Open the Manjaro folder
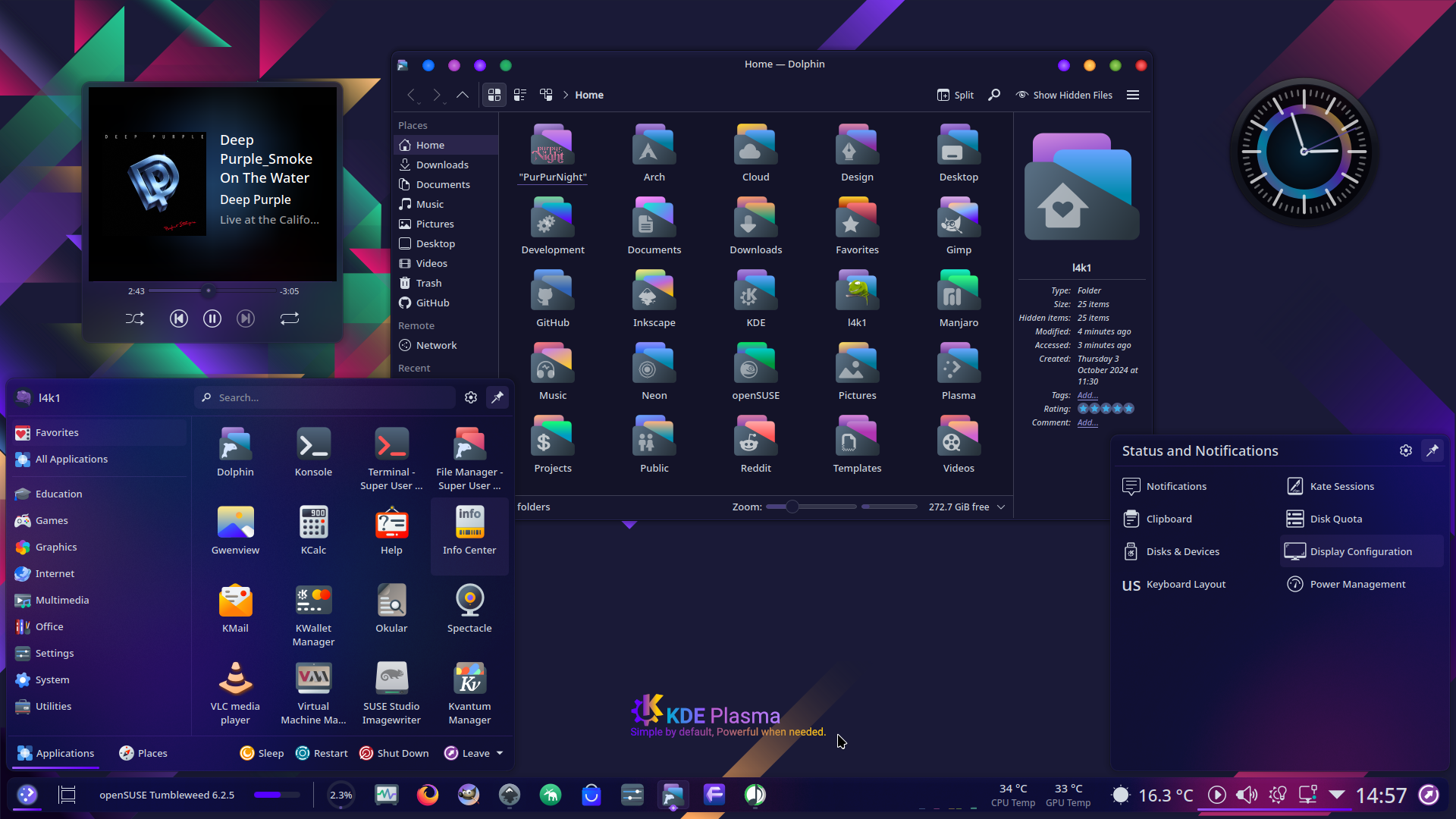 959,298
